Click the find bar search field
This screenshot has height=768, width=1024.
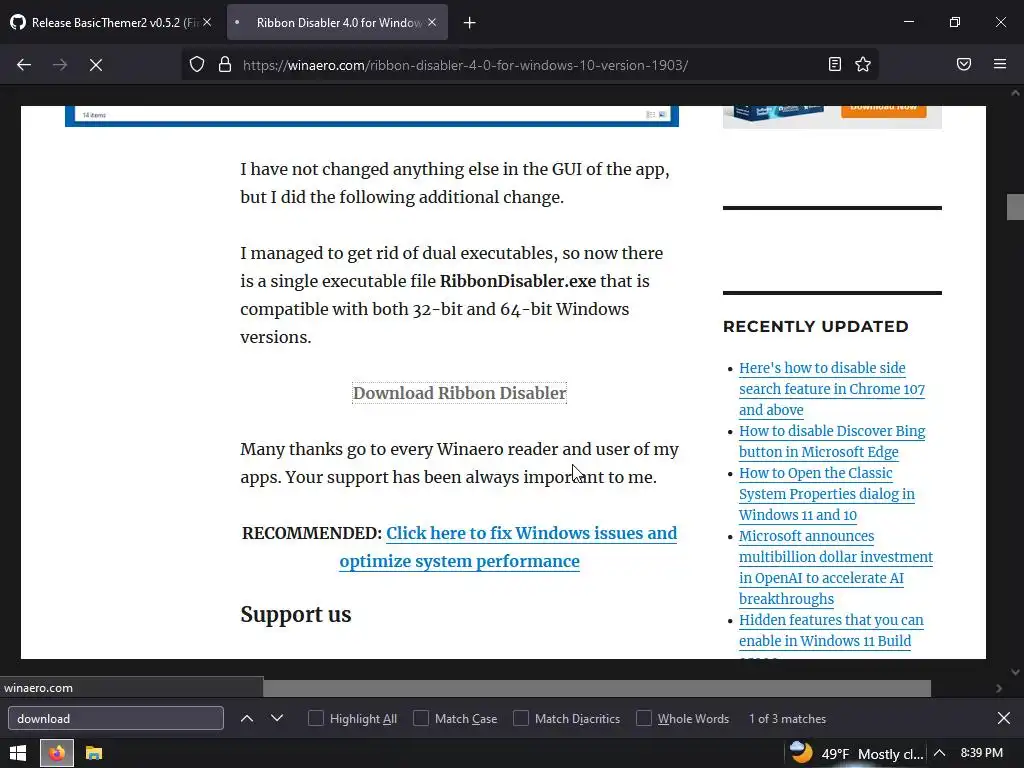[x=116, y=718]
